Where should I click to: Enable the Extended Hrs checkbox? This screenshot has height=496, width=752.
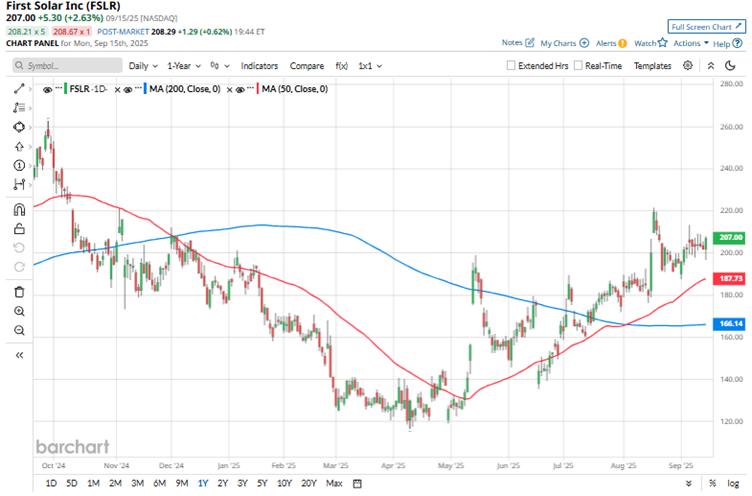coord(511,65)
